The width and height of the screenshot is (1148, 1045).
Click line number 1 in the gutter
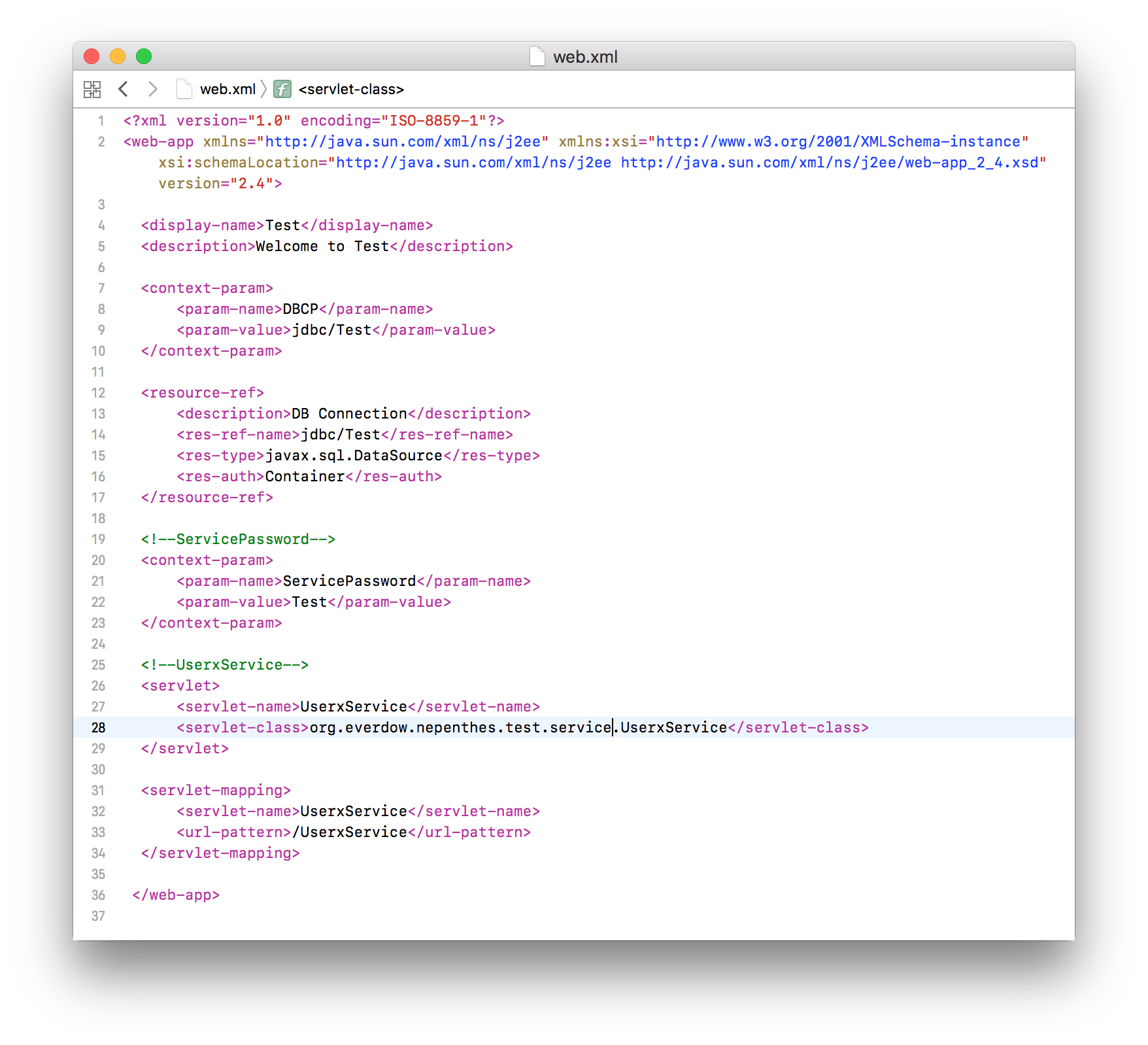click(x=101, y=121)
